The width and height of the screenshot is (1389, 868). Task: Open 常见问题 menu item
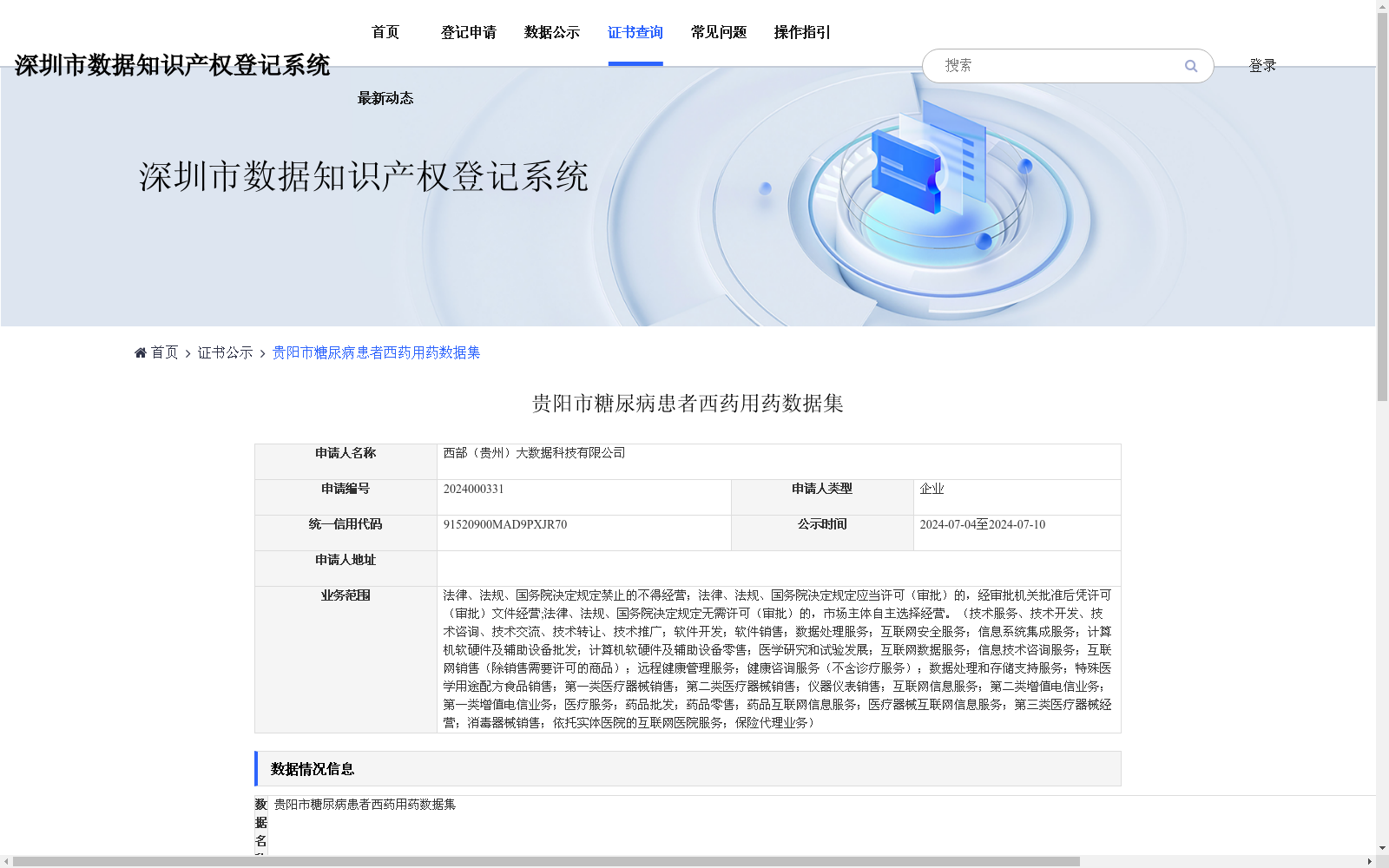719,32
